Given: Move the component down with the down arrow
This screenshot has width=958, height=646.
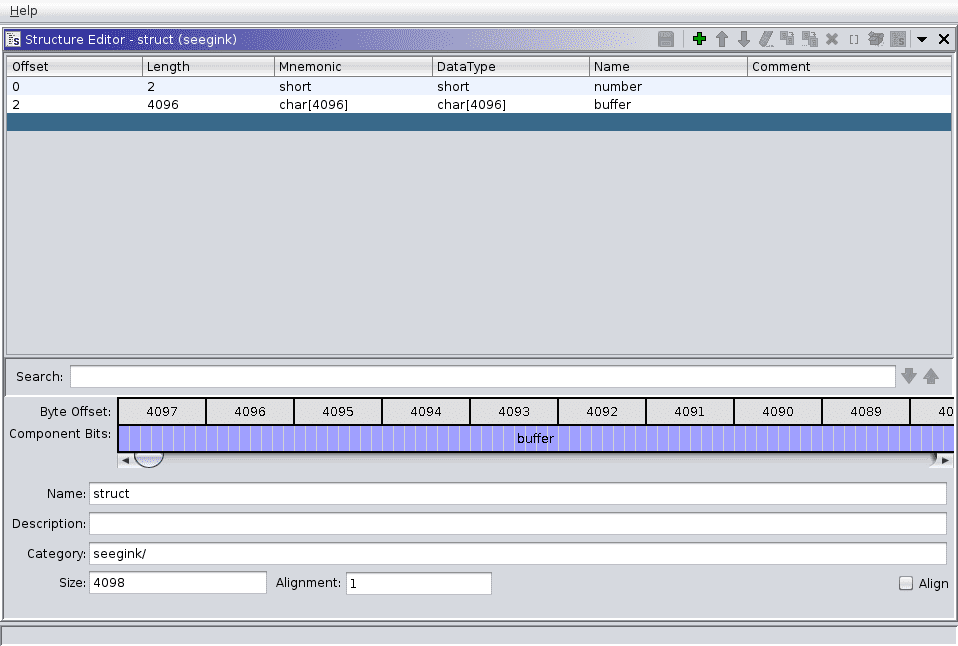Looking at the screenshot, I should [x=743, y=39].
